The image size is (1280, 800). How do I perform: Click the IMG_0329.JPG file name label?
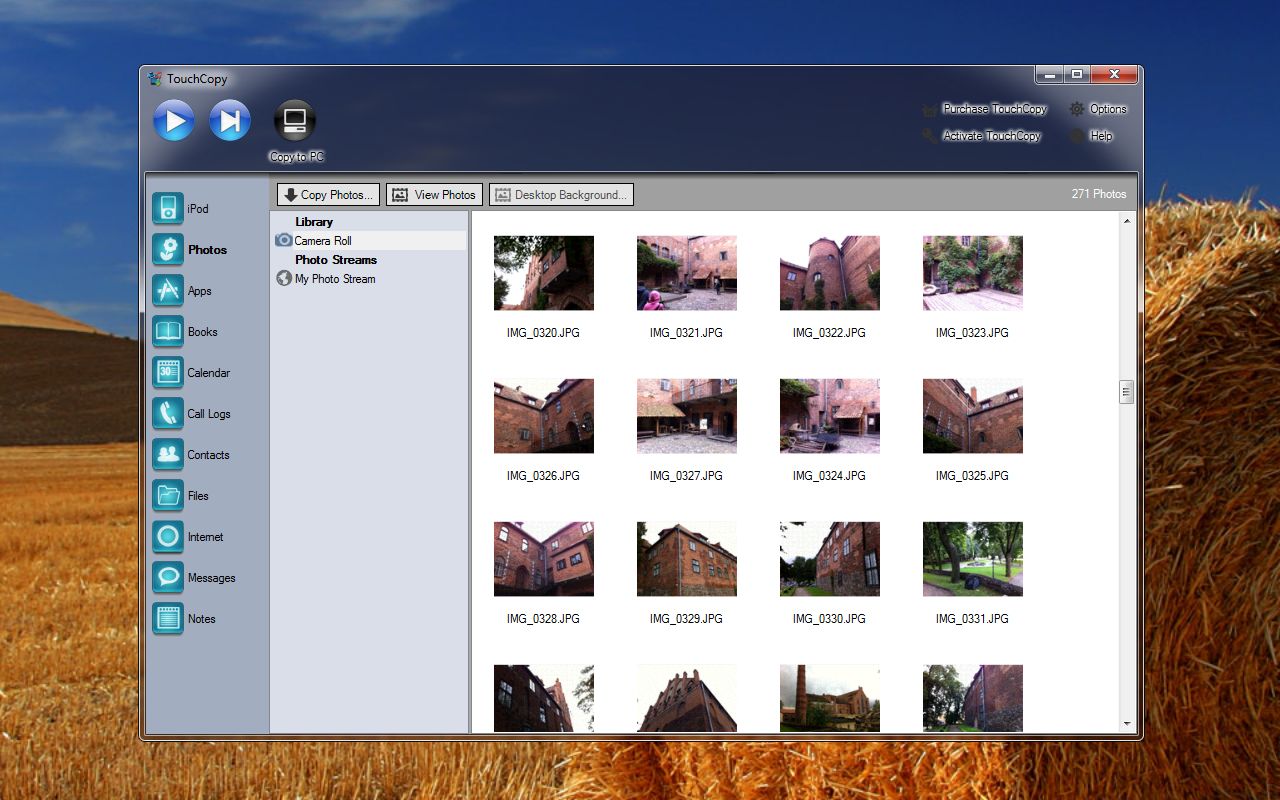click(686, 619)
